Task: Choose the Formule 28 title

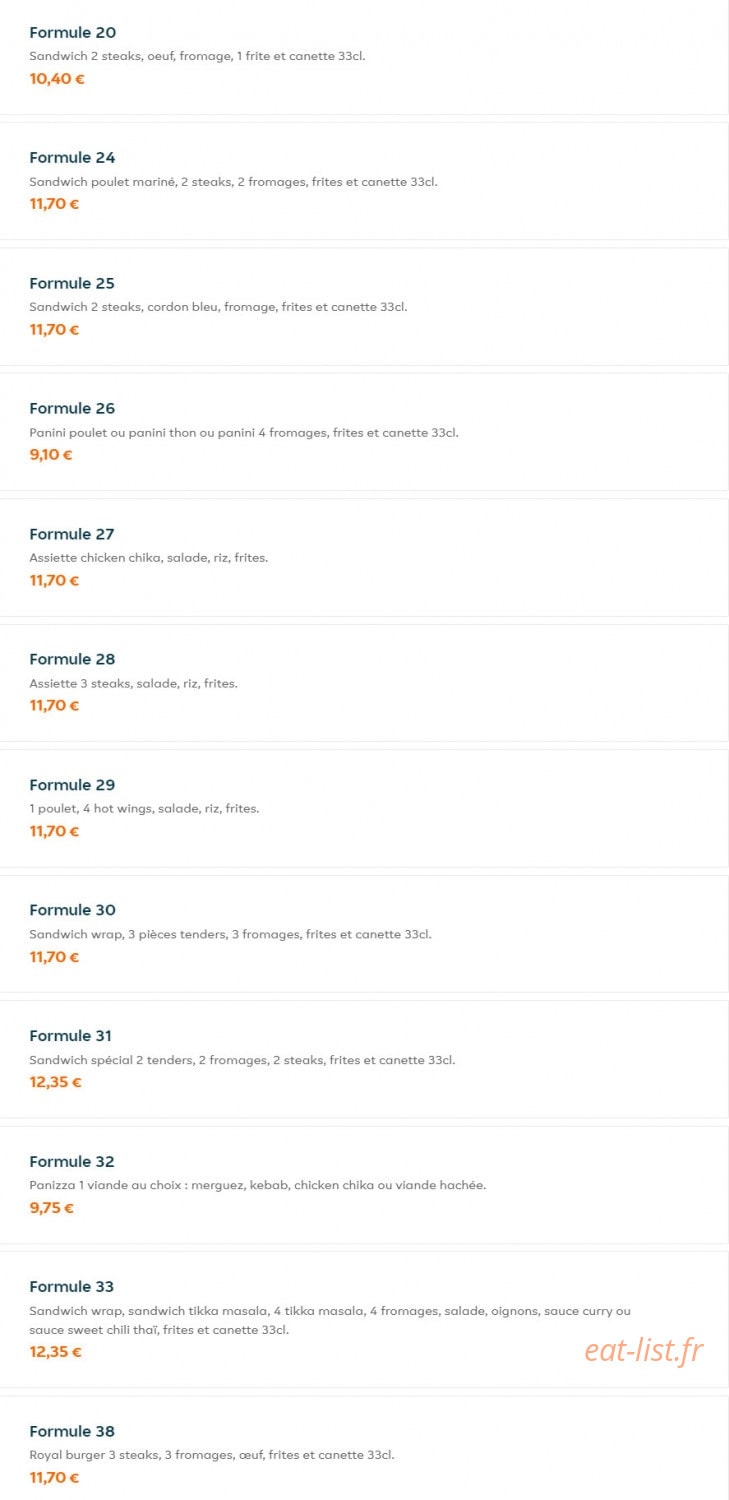Action: pos(72,659)
